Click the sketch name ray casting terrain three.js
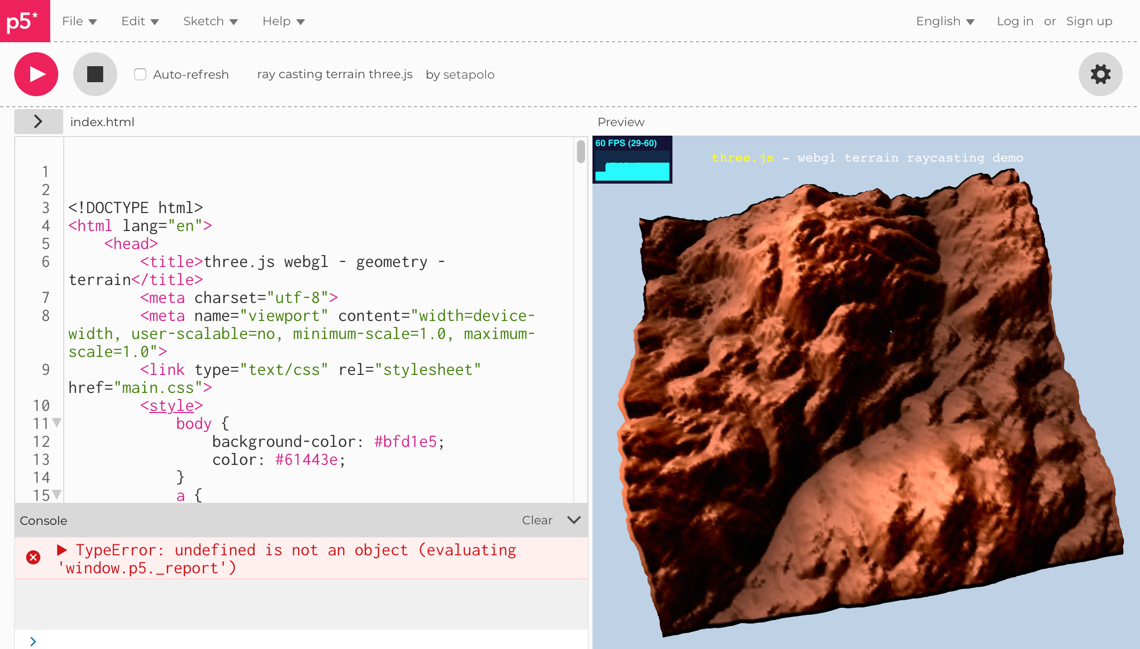 point(334,74)
